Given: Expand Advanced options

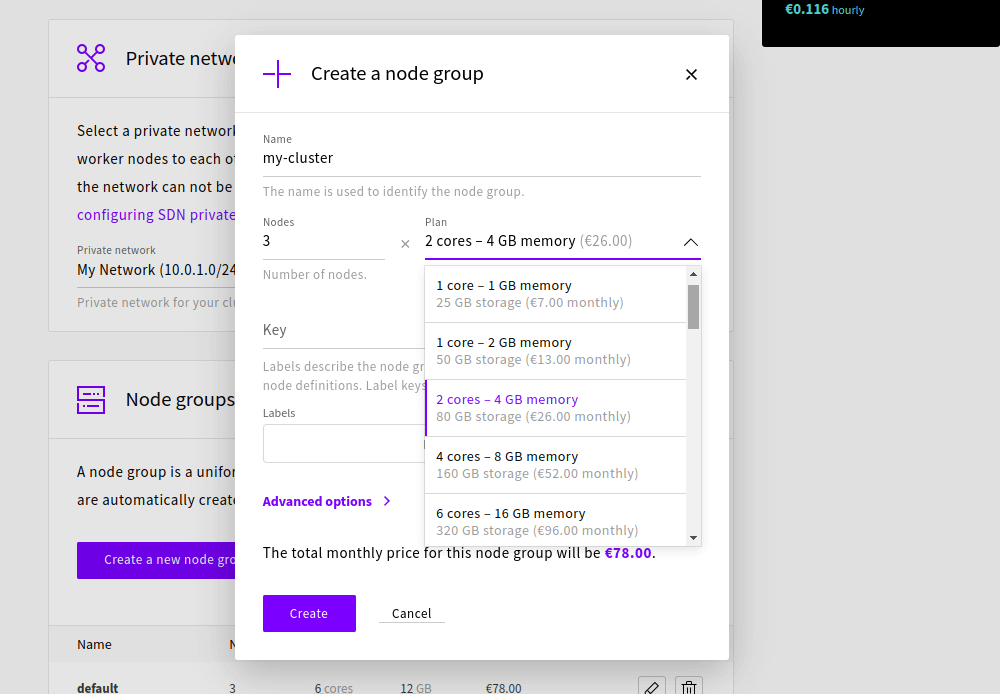Looking at the screenshot, I should click(327, 501).
